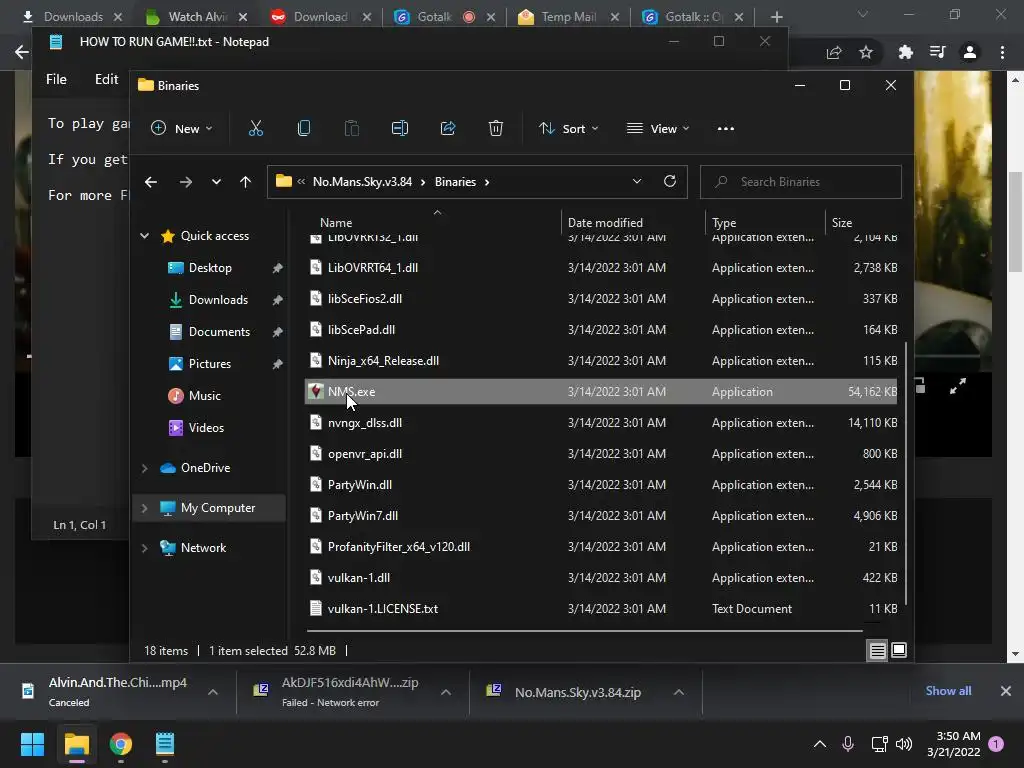Refresh the Binaries folder view
Viewport: 1024px width, 768px height.
(x=669, y=182)
